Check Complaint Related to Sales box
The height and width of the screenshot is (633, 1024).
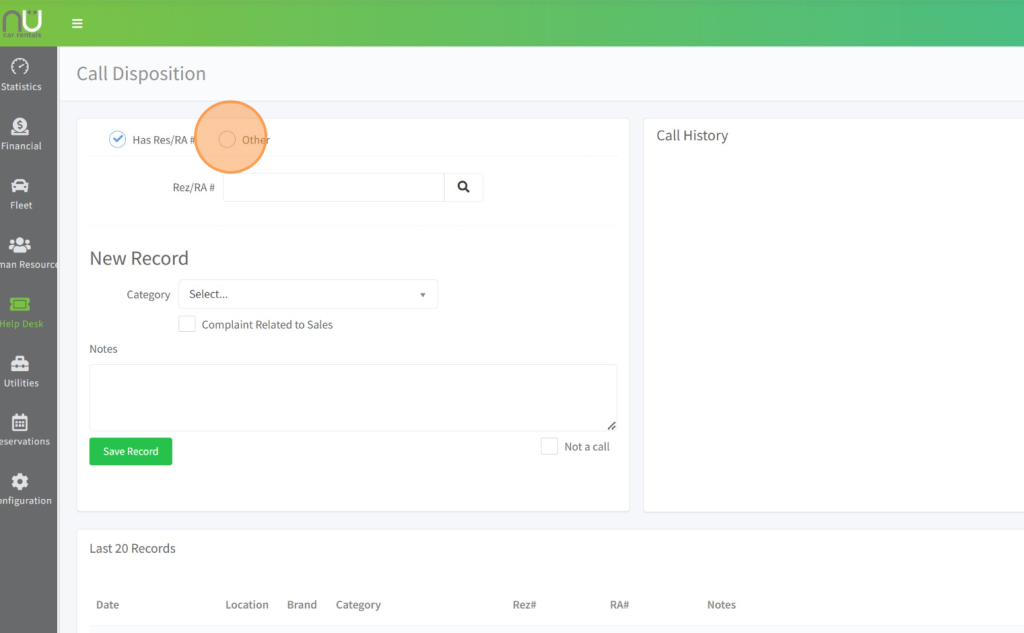tap(187, 324)
